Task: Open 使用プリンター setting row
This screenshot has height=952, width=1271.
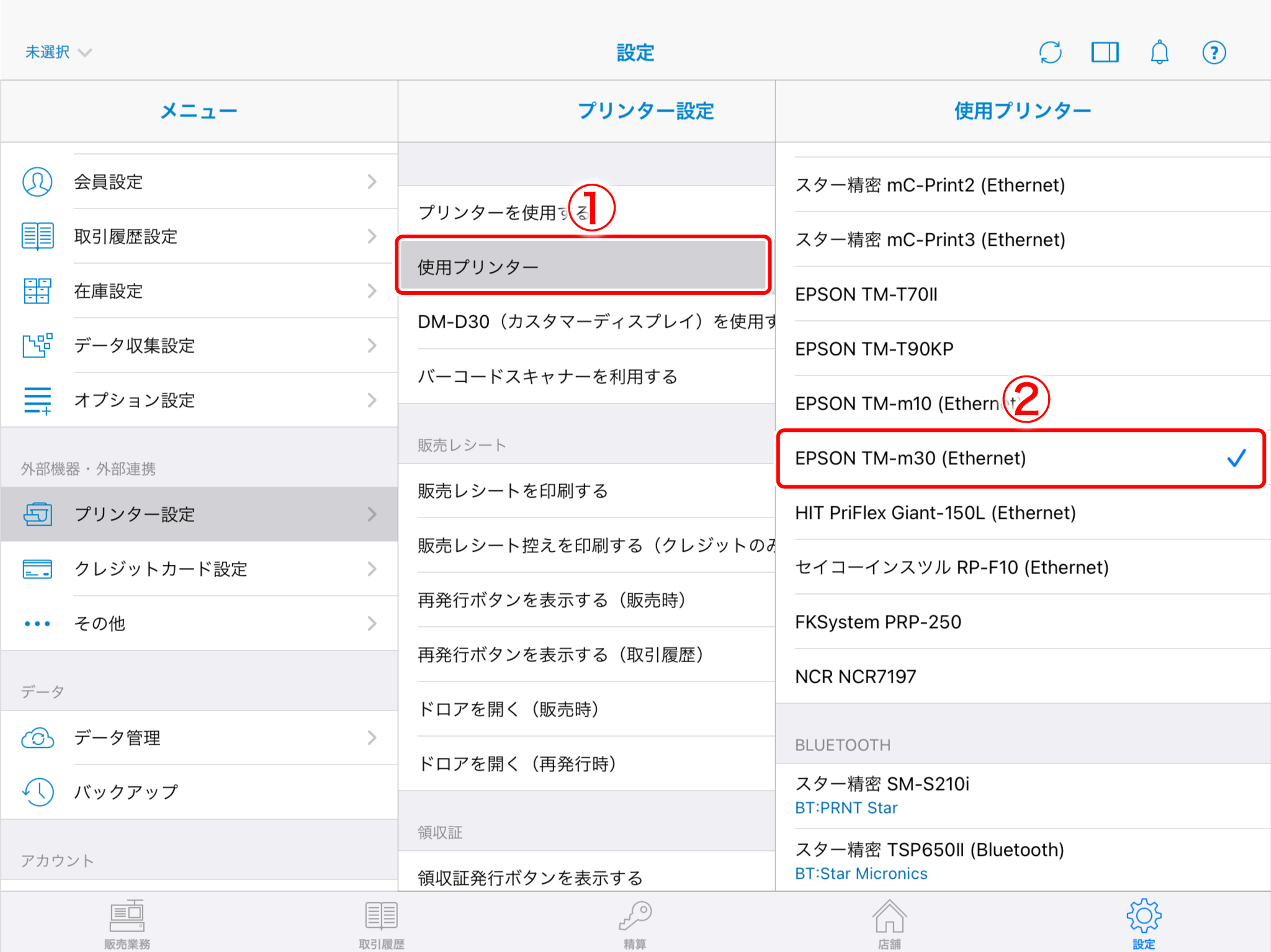Action: click(x=583, y=267)
